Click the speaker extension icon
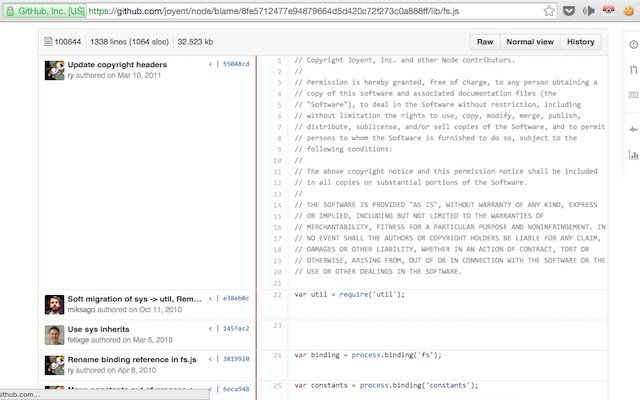The width and height of the screenshot is (640, 400). [x=588, y=11]
